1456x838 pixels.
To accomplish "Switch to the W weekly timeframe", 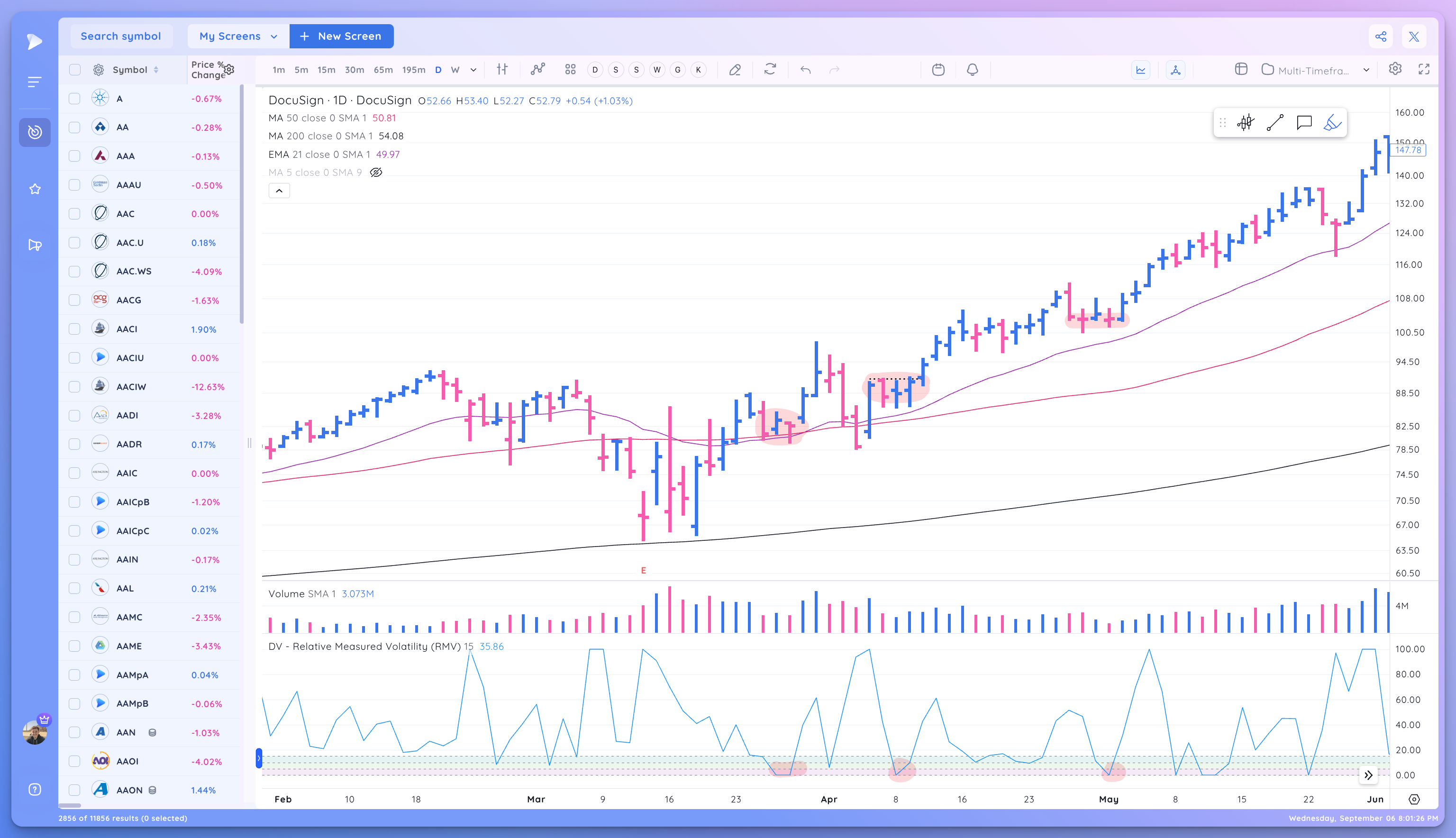I will pos(455,69).
